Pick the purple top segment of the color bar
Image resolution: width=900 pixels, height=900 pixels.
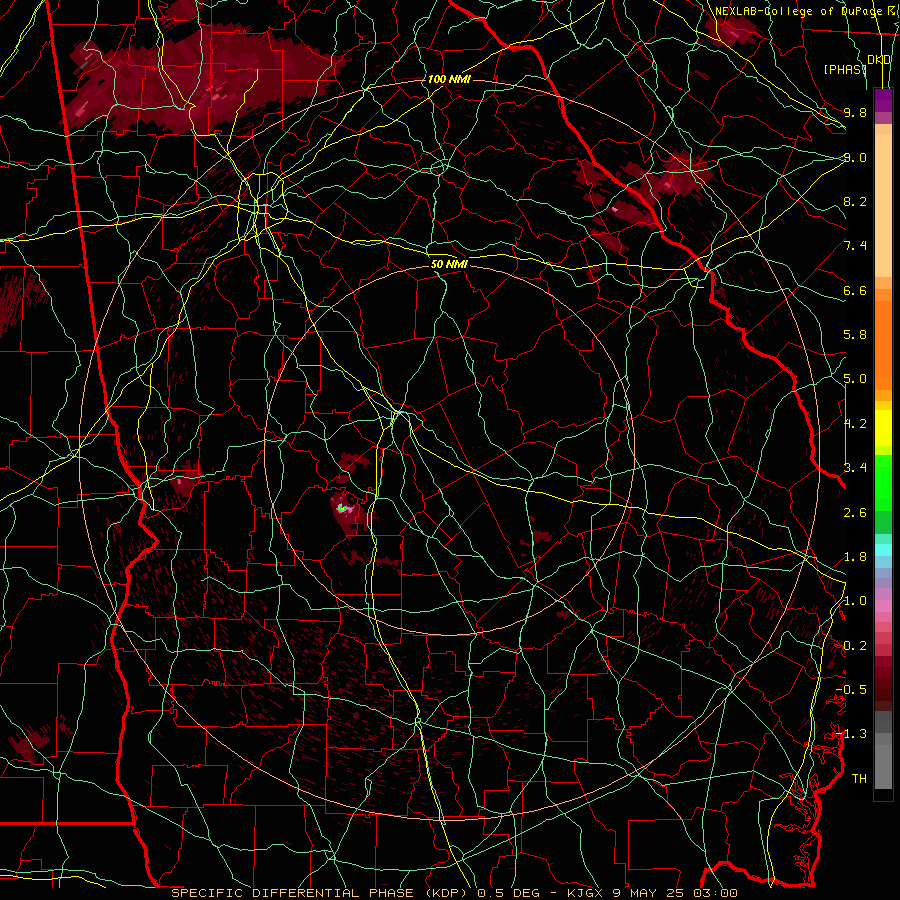[883, 100]
